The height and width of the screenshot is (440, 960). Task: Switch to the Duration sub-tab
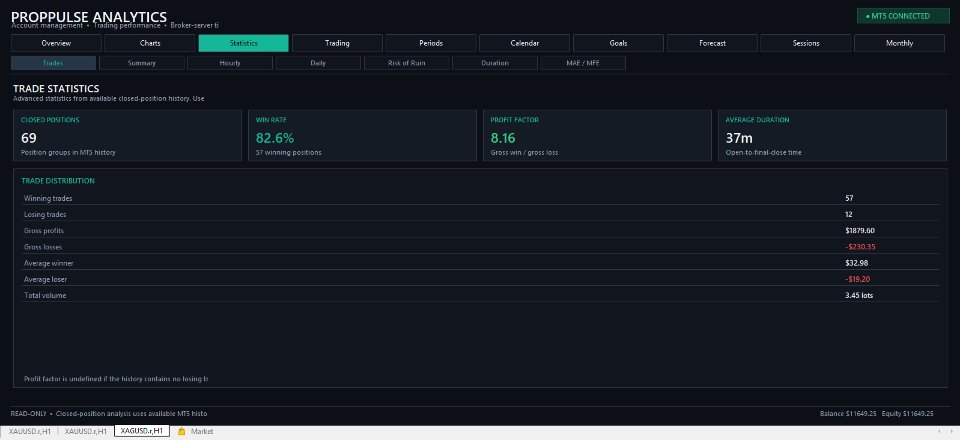click(495, 63)
